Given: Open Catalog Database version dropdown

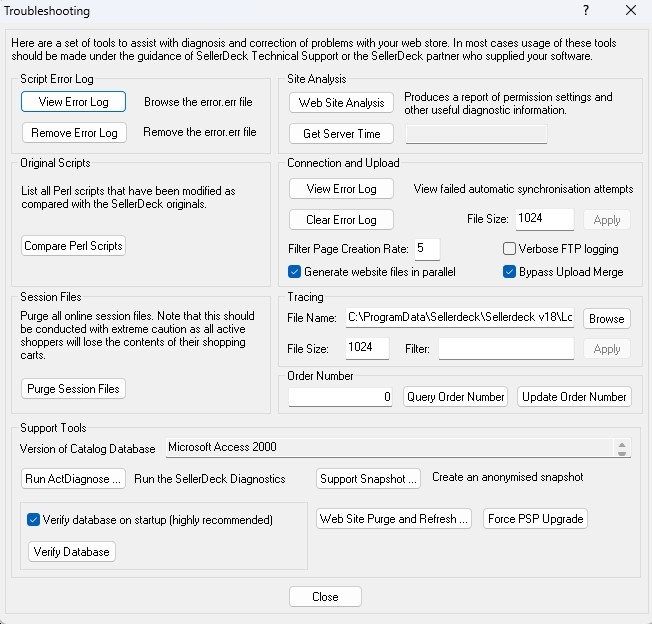Looking at the screenshot, I should (623, 448).
